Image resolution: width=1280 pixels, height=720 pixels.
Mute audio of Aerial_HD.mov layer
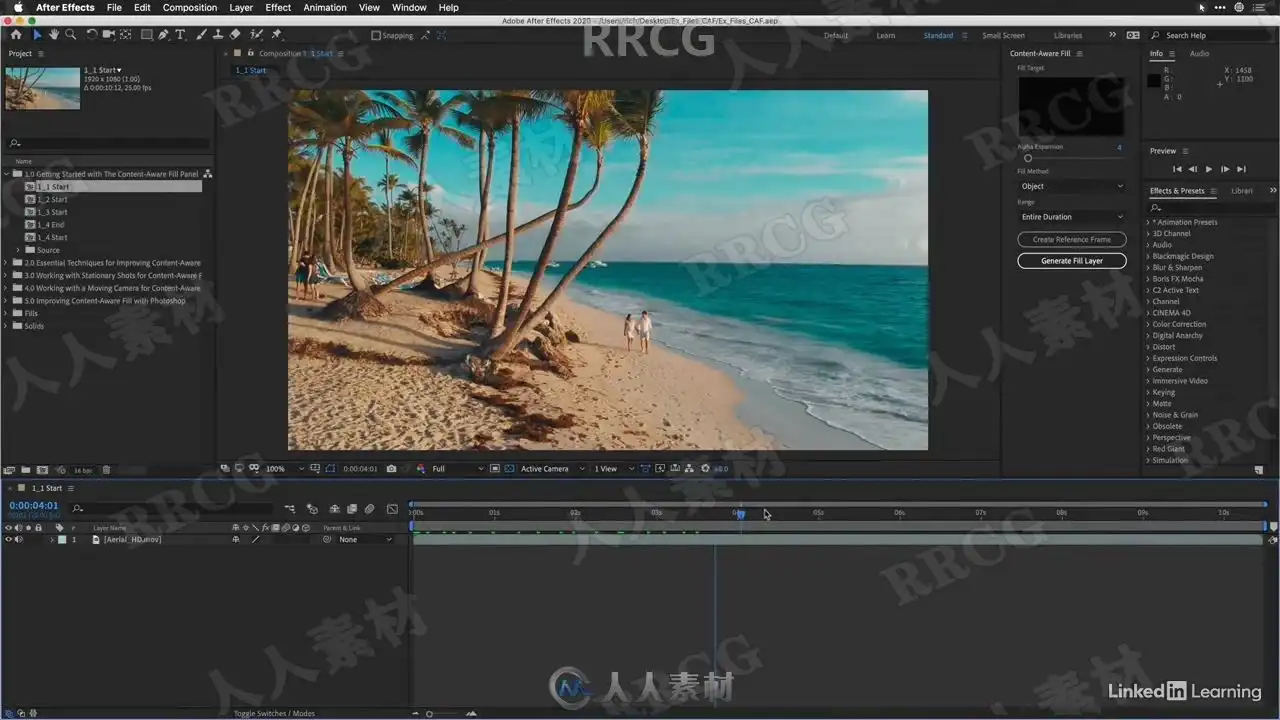[x=18, y=539]
